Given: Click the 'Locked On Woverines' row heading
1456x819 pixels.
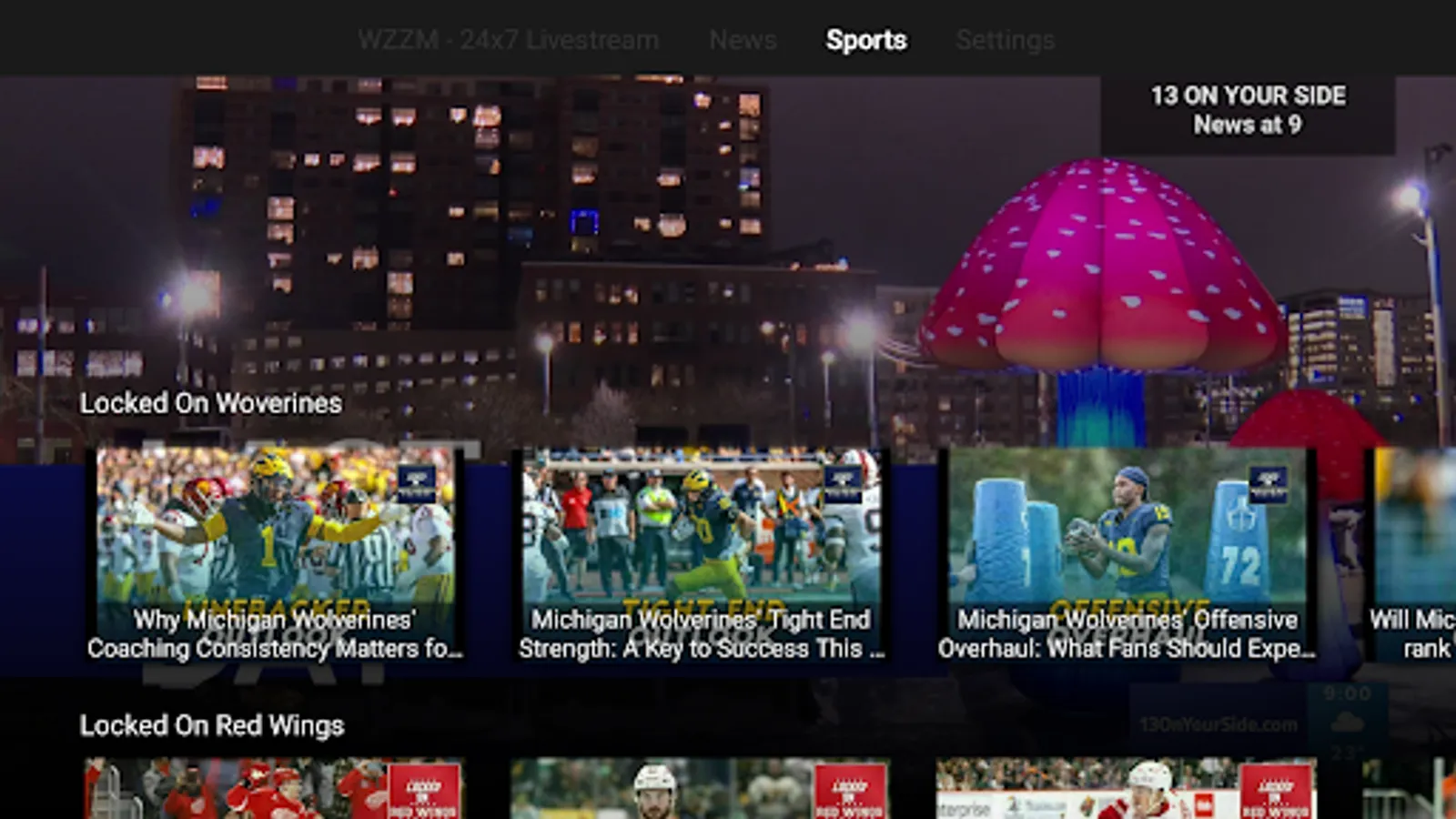Looking at the screenshot, I should pyautogui.click(x=211, y=403).
